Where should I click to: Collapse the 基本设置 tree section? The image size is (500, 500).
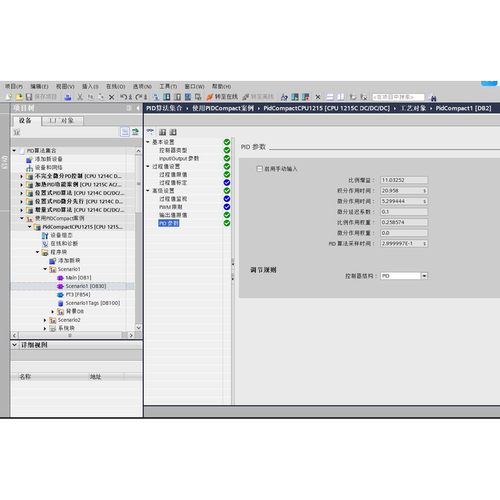coord(148,142)
